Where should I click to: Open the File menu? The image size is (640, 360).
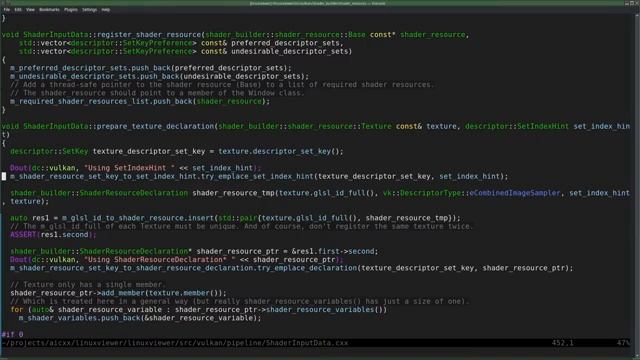(x=7, y=9)
